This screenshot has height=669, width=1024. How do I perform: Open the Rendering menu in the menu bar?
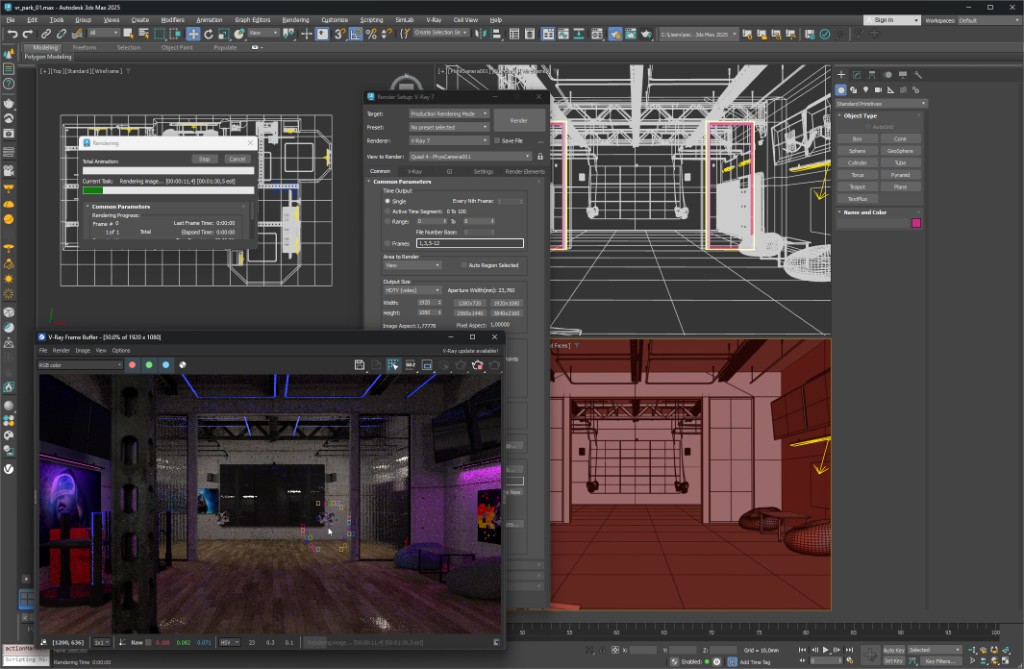click(296, 18)
